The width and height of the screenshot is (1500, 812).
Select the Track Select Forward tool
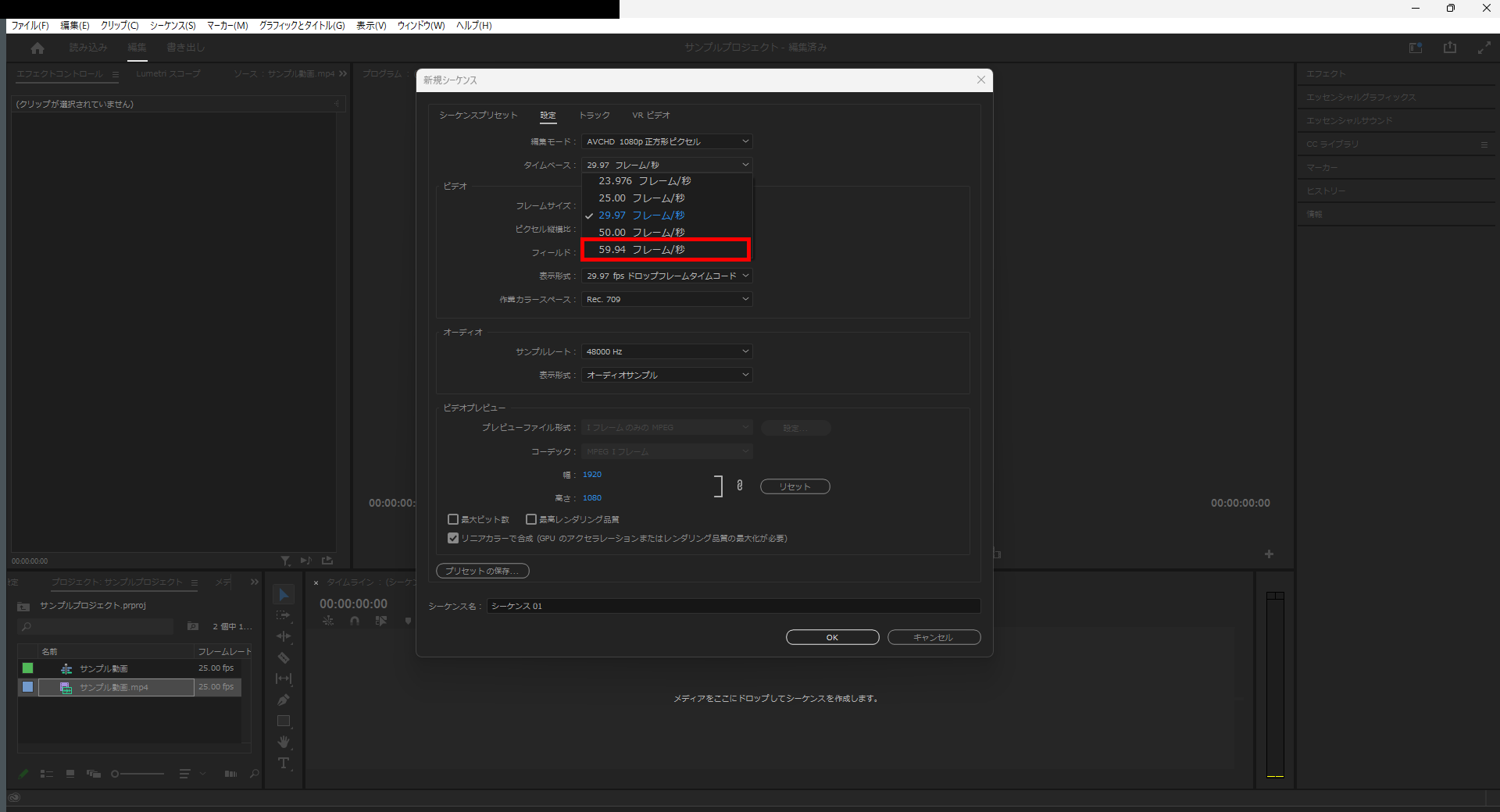tap(284, 616)
